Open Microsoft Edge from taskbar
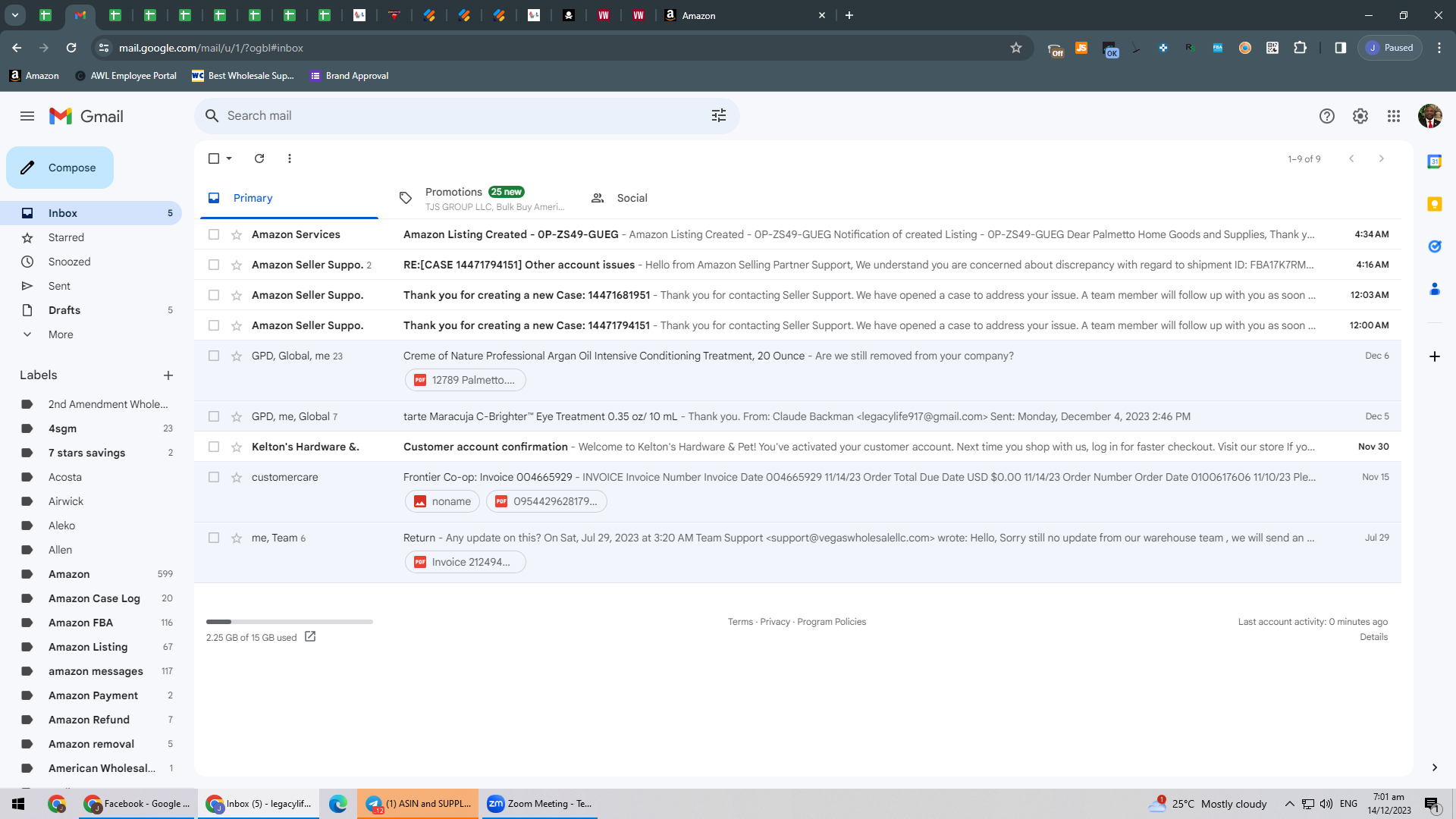The width and height of the screenshot is (1456, 819). (x=338, y=804)
